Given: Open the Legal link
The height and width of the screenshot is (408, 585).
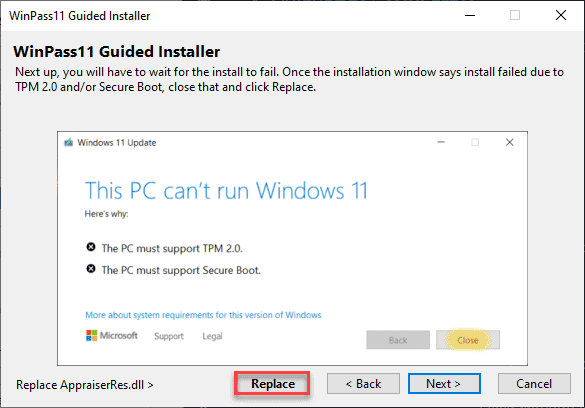Looking at the screenshot, I should point(212,336).
